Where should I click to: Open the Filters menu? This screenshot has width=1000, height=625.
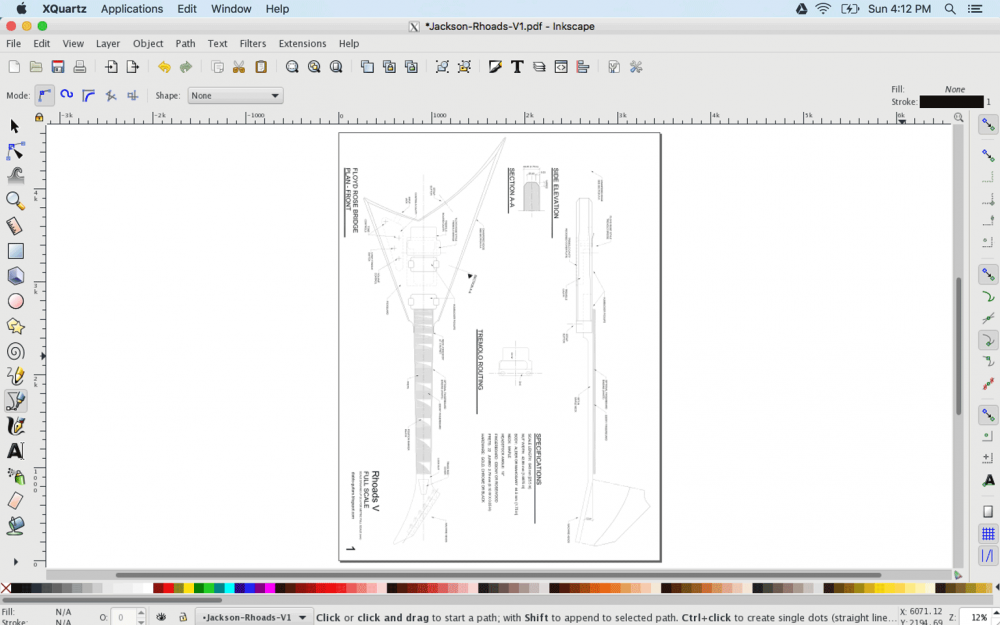[253, 44]
